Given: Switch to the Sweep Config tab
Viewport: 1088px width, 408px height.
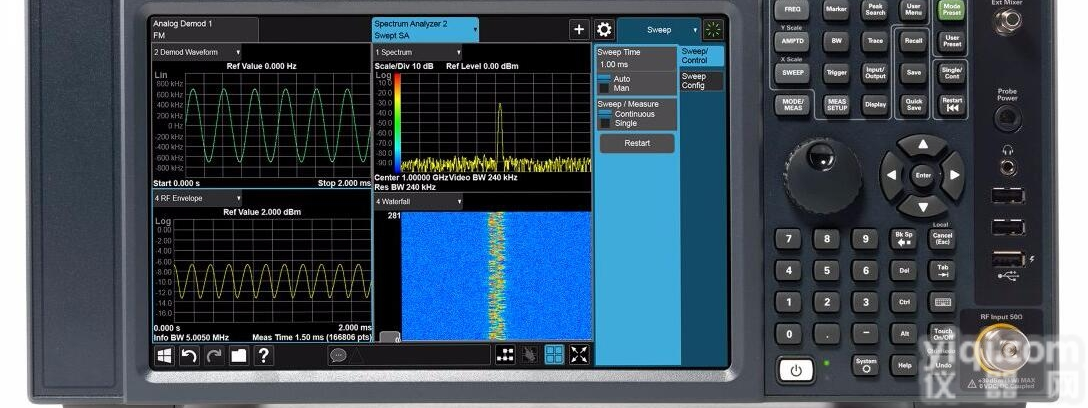Looking at the screenshot, I should coord(702,81).
